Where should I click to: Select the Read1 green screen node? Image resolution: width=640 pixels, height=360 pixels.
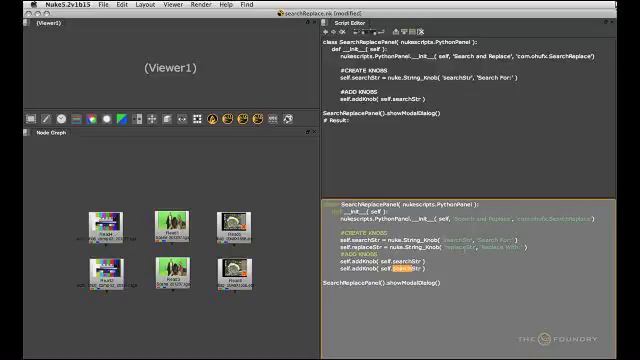(x=172, y=226)
